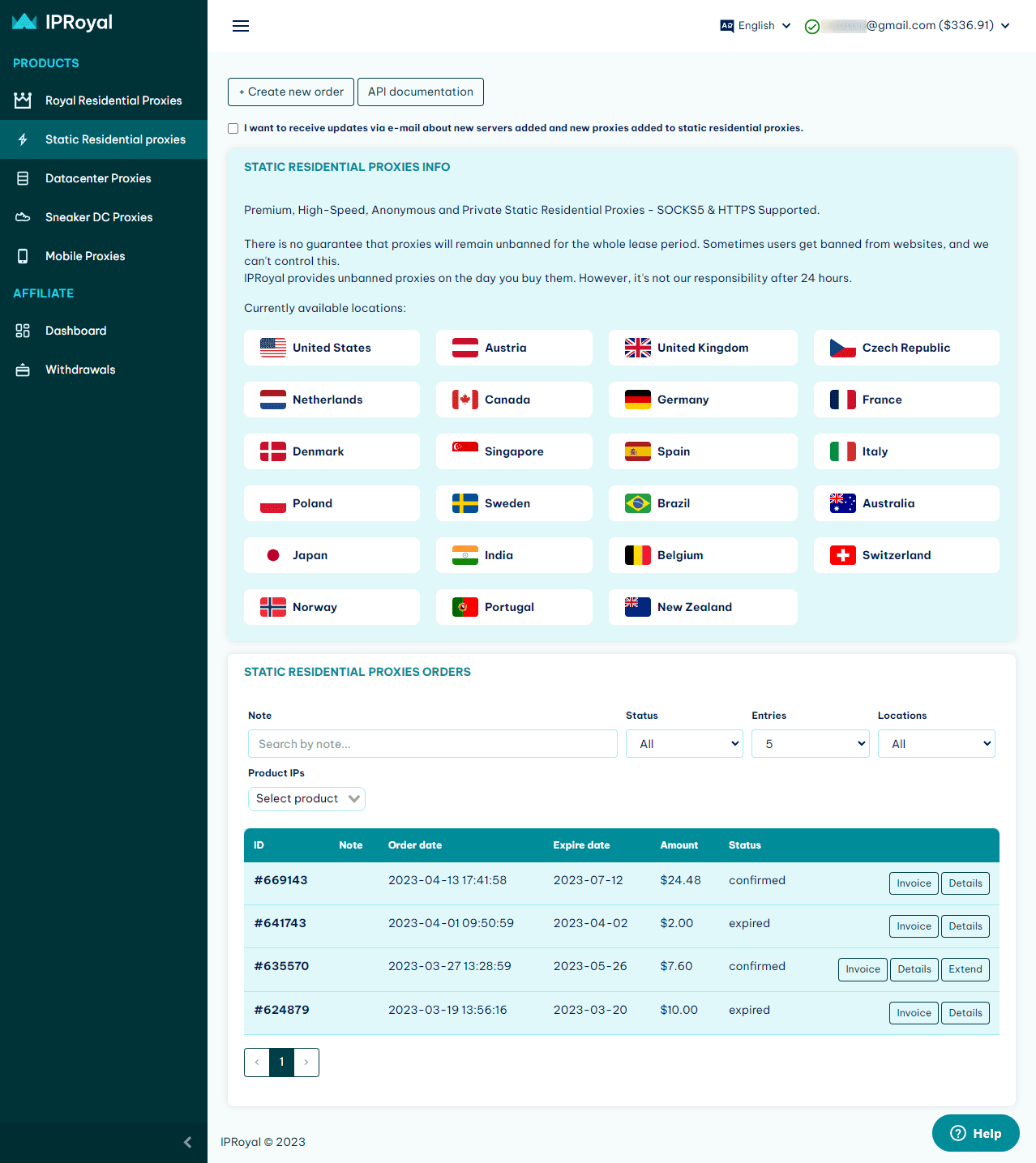Click order ID #669143

point(280,880)
